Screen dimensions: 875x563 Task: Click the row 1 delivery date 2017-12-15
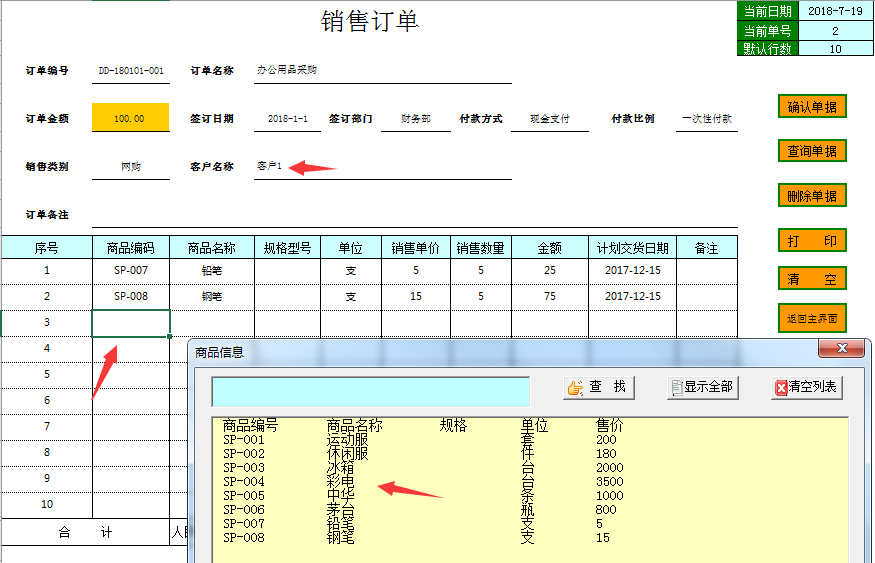pyautogui.click(x=632, y=271)
